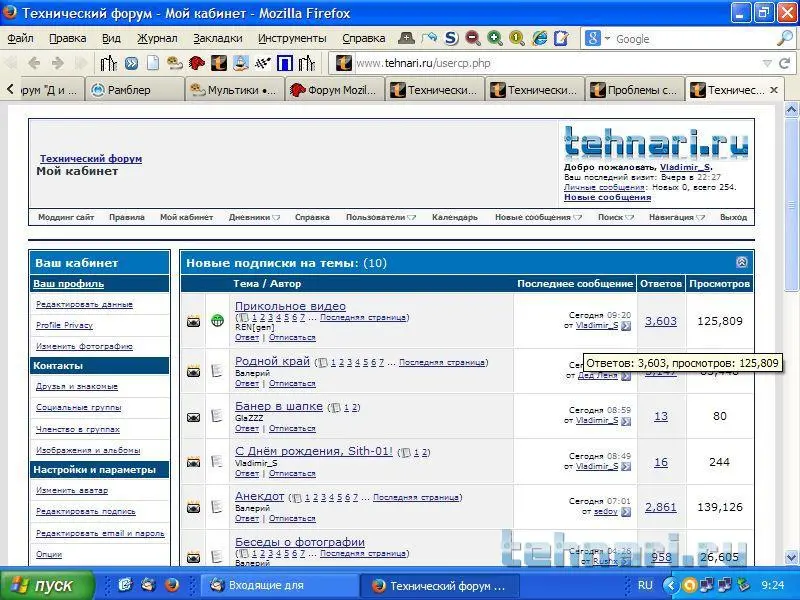Click the Internet Explorer icon in menu bar

click(539, 38)
